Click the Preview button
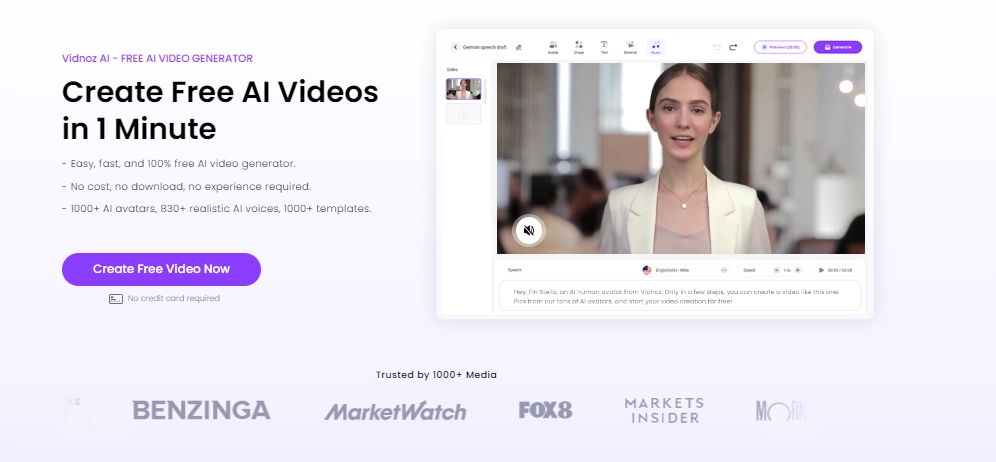Image resolution: width=996 pixels, height=462 pixels. pyautogui.click(x=780, y=47)
